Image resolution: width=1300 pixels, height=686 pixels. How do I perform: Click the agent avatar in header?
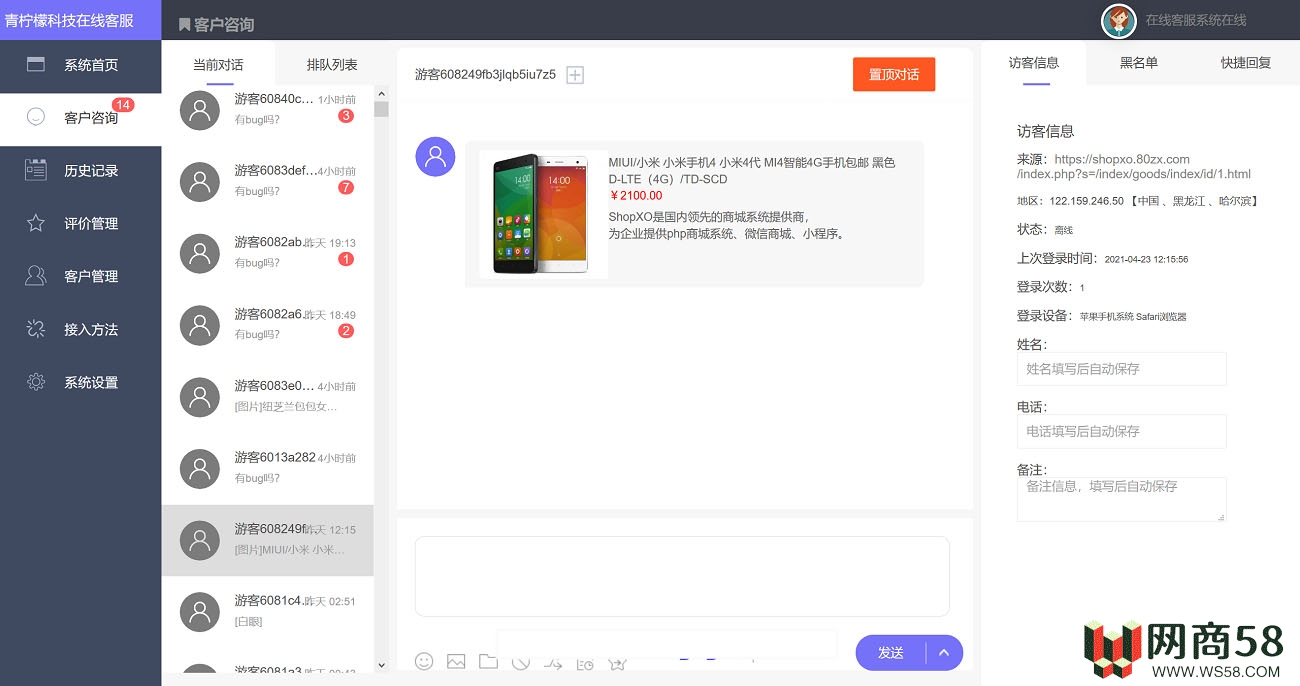[x=1118, y=20]
